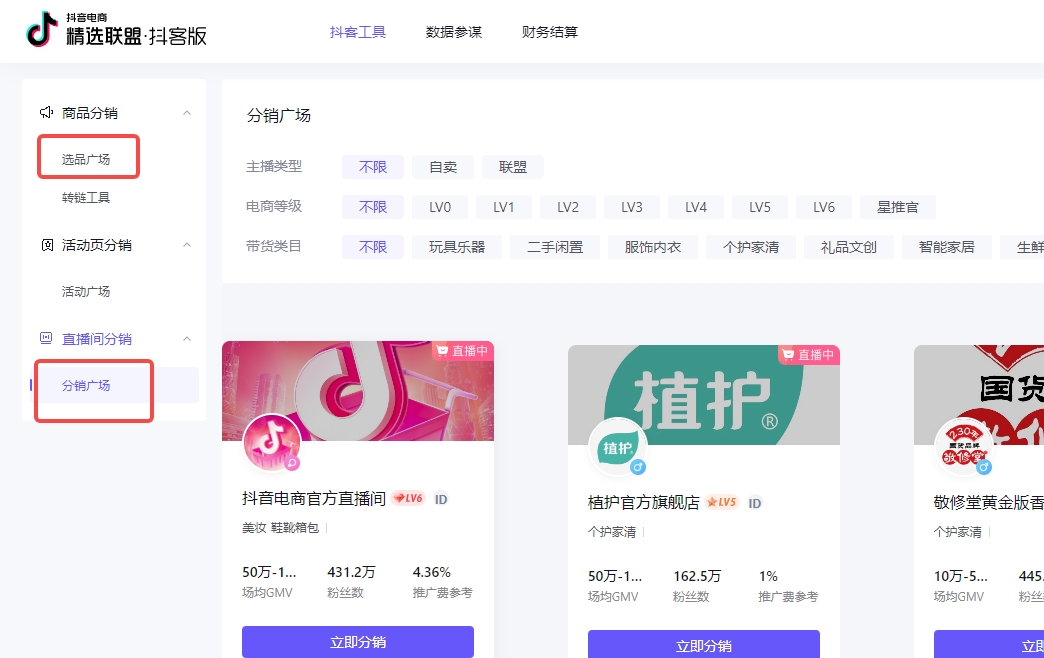Image resolution: width=1044 pixels, height=658 pixels.
Task: Choose the 二手闲置 category filter
Action: point(555,247)
